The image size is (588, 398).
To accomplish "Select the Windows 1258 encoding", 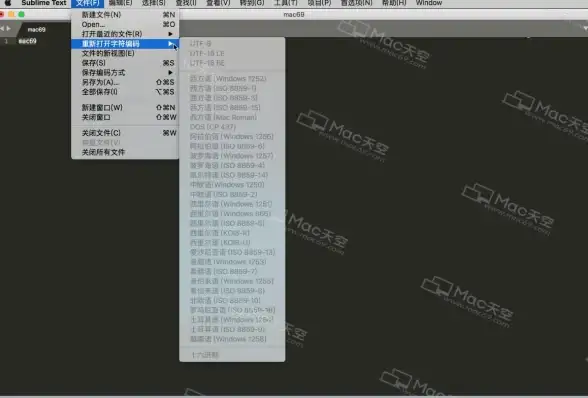I will pyautogui.click(x=232, y=339).
